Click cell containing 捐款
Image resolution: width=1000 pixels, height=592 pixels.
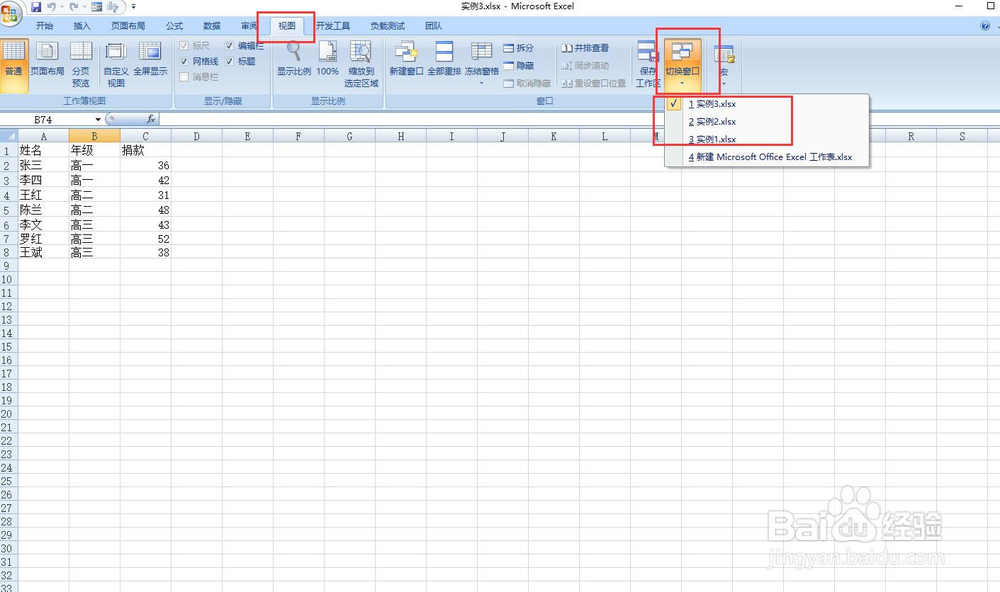tap(145, 151)
